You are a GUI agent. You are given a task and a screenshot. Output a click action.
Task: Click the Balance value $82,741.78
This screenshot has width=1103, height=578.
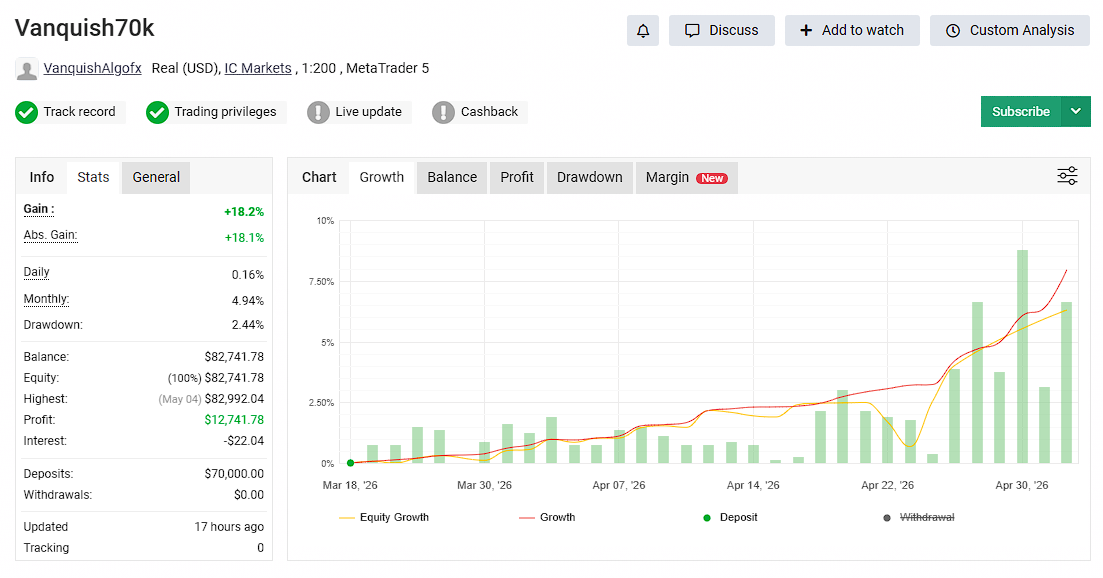coord(234,357)
